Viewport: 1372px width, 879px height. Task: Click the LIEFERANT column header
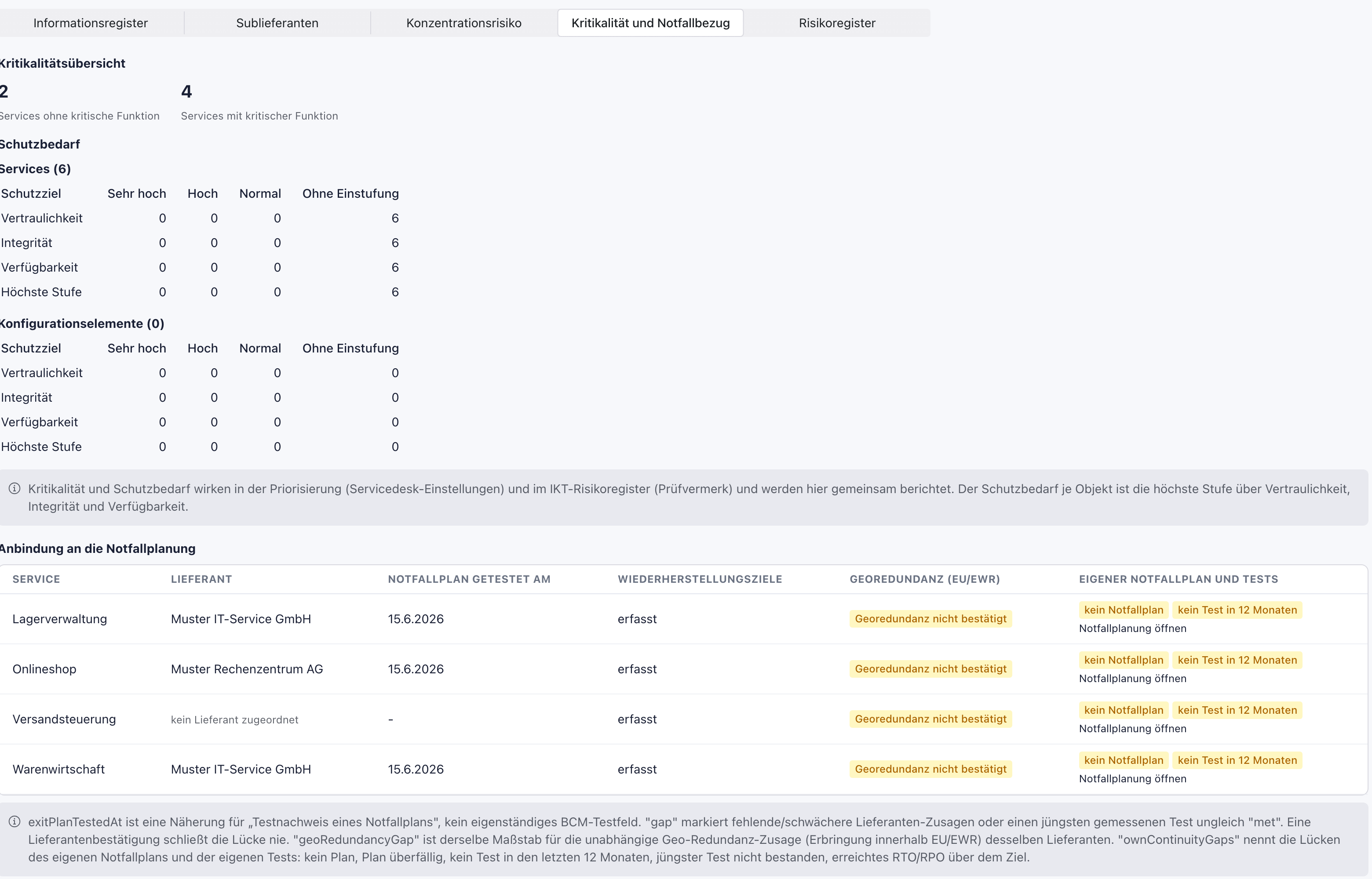201,579
